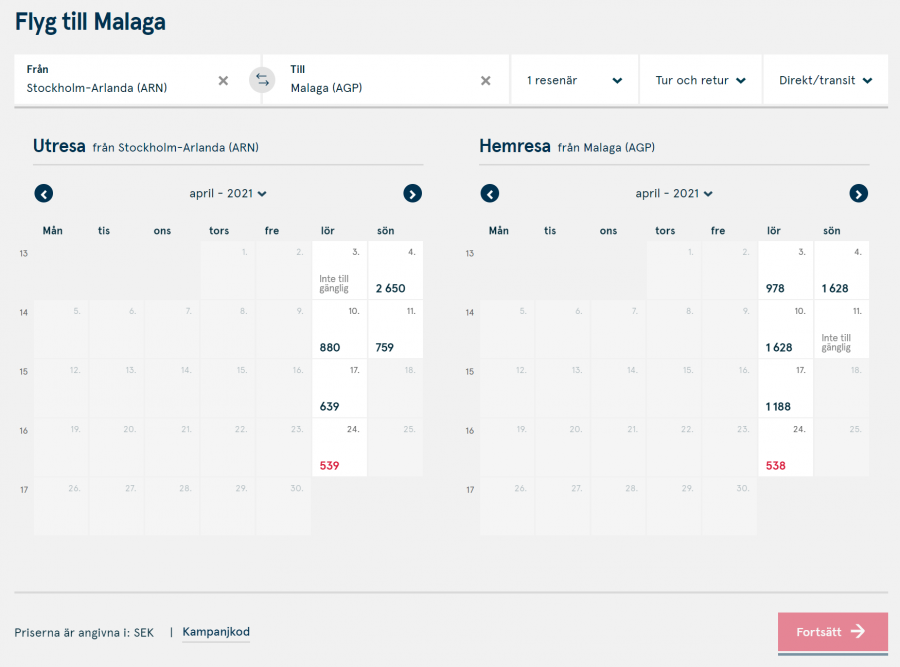Choose outbound April 11 priced 759
The width and height of the screenshot is (900, 667).
tap(395, 330)
